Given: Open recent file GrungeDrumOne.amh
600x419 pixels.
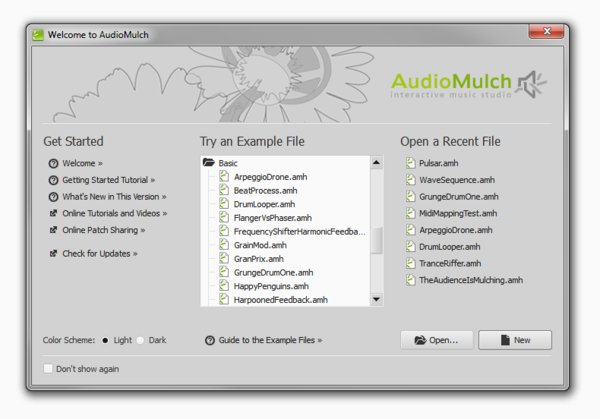Looking at the screenshot, I should tap(458, 197).
